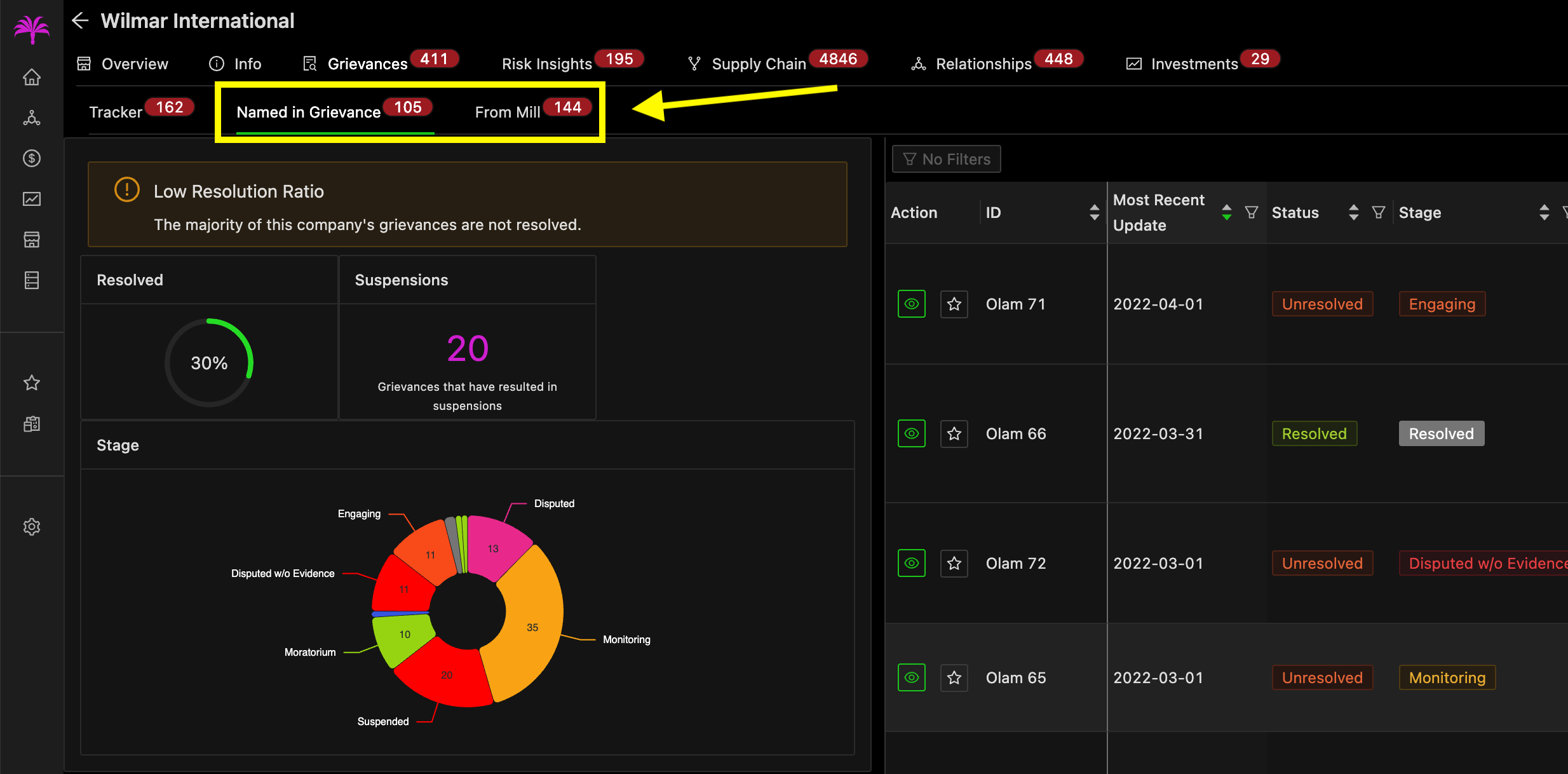This screenshot has width=1568, height=774.
Task: Click the 20 suspensions count
Action: pyautogui.click(x=468, y=348)
